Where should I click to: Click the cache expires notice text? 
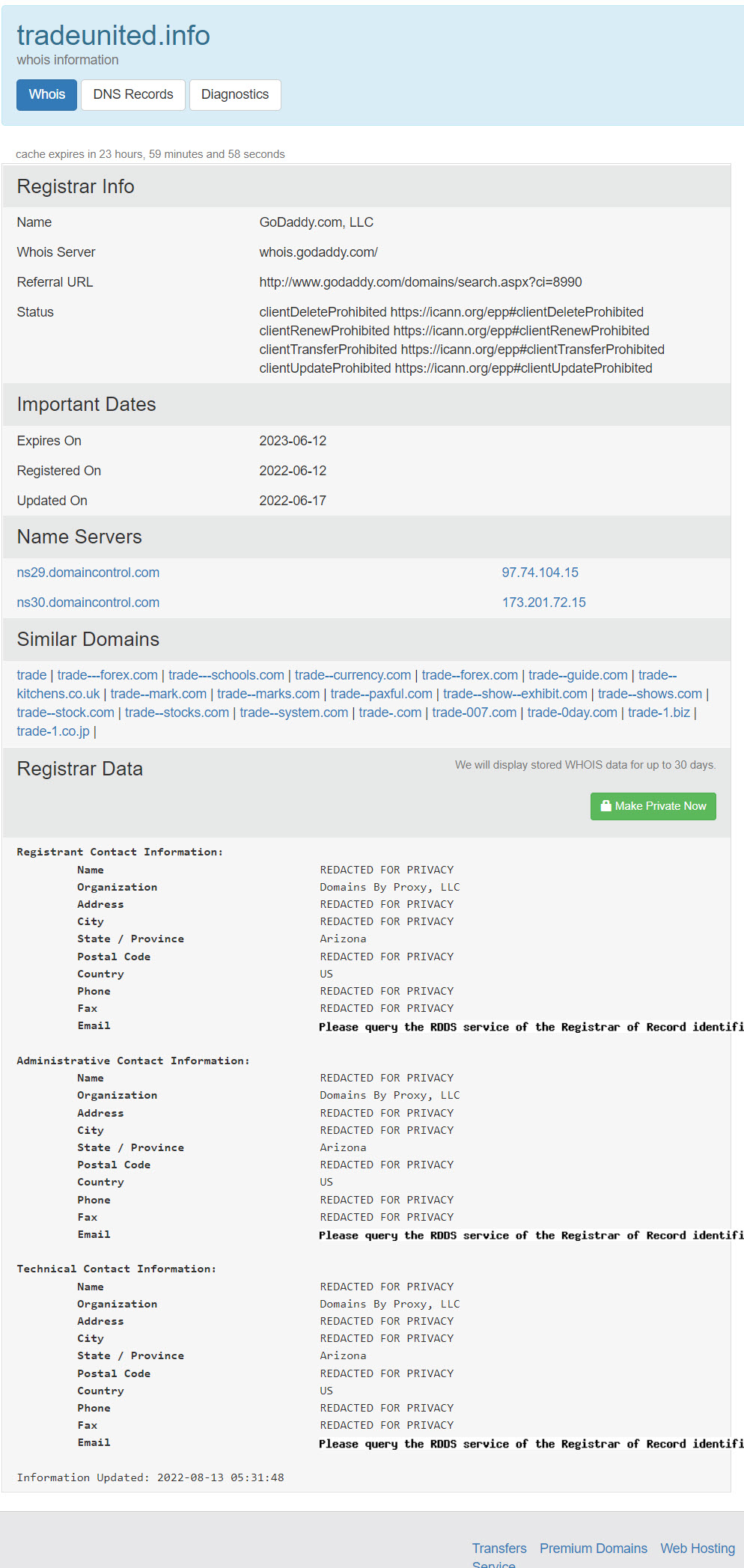[150, 154]
